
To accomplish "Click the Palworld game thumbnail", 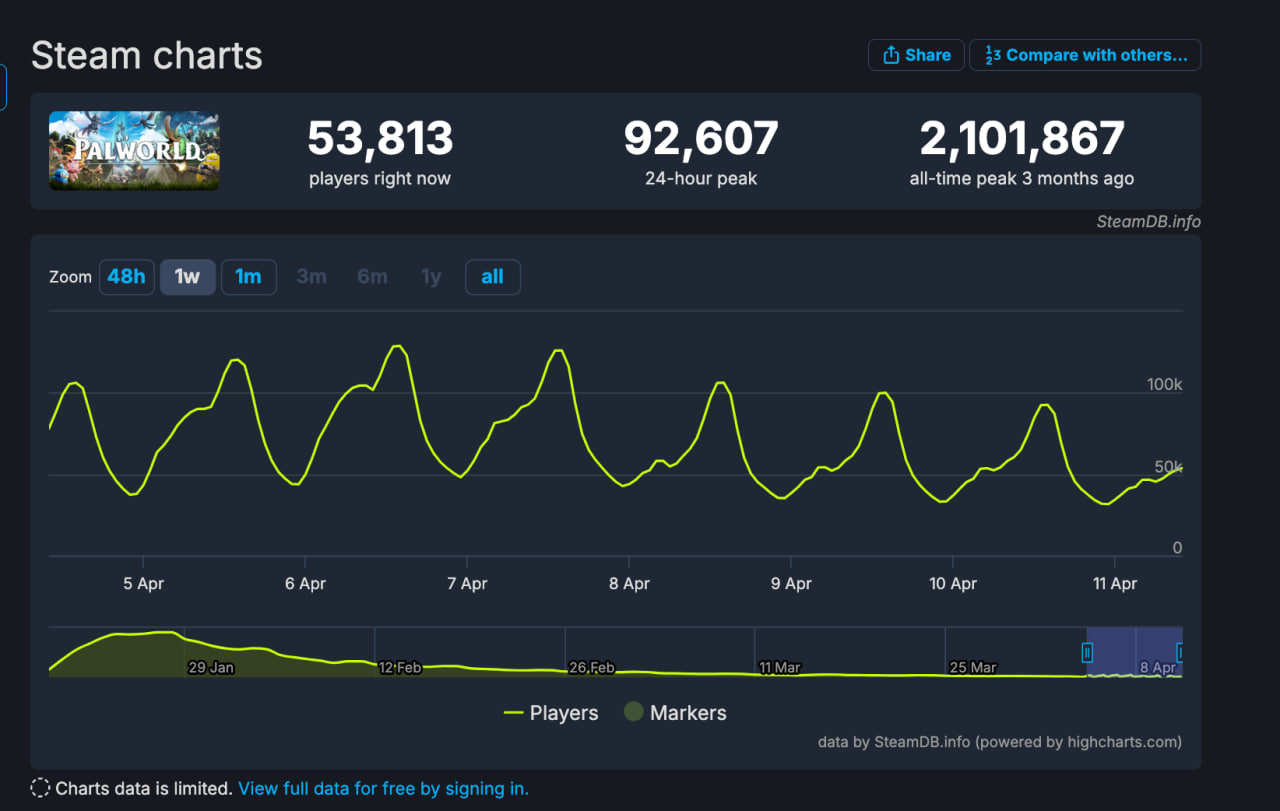I will tap(134, 150).
